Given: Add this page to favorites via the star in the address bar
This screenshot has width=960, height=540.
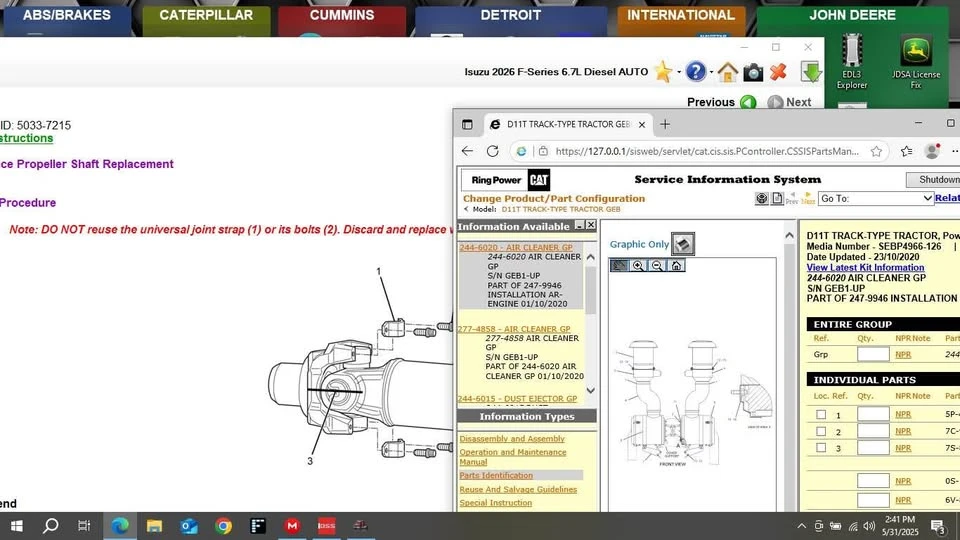Looking at the screenshot, I should click(876, 151).
